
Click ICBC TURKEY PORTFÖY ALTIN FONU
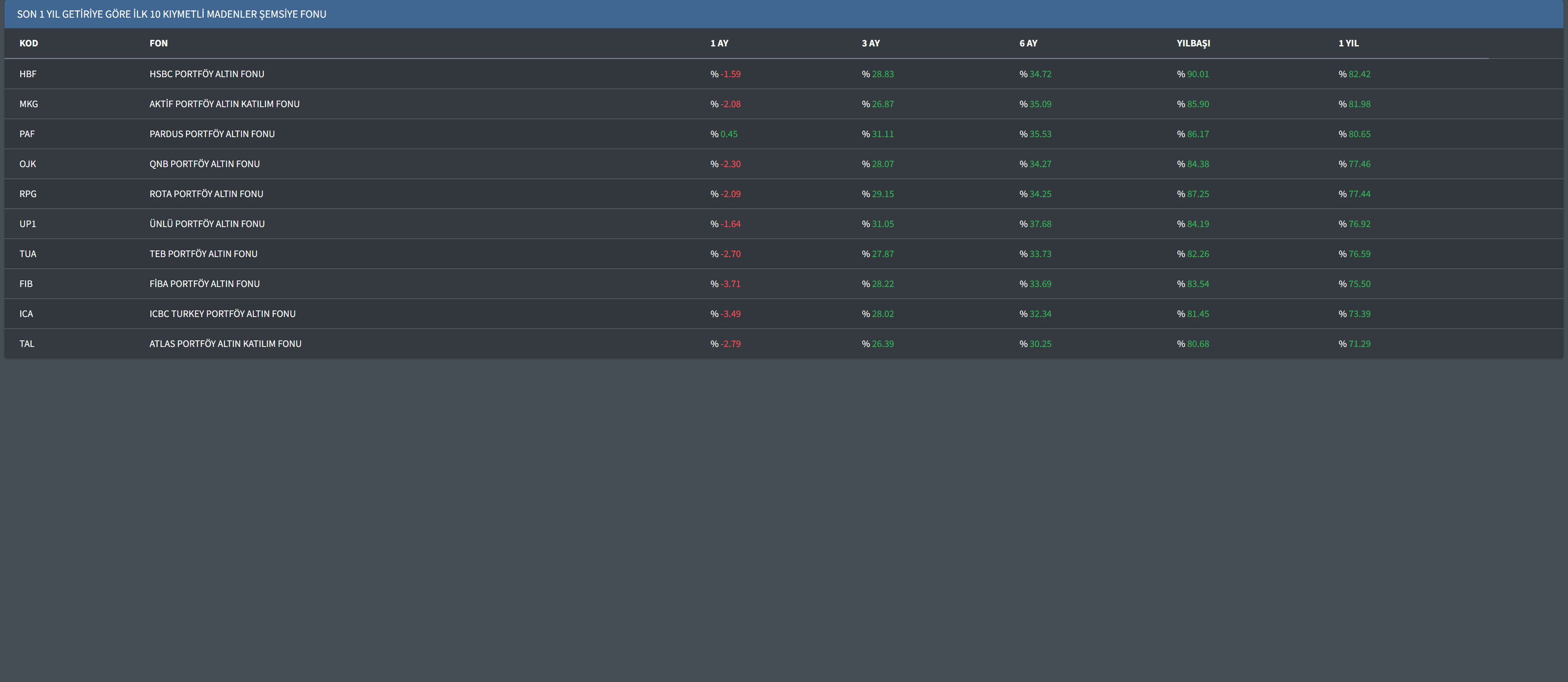(x=222, y=314)
